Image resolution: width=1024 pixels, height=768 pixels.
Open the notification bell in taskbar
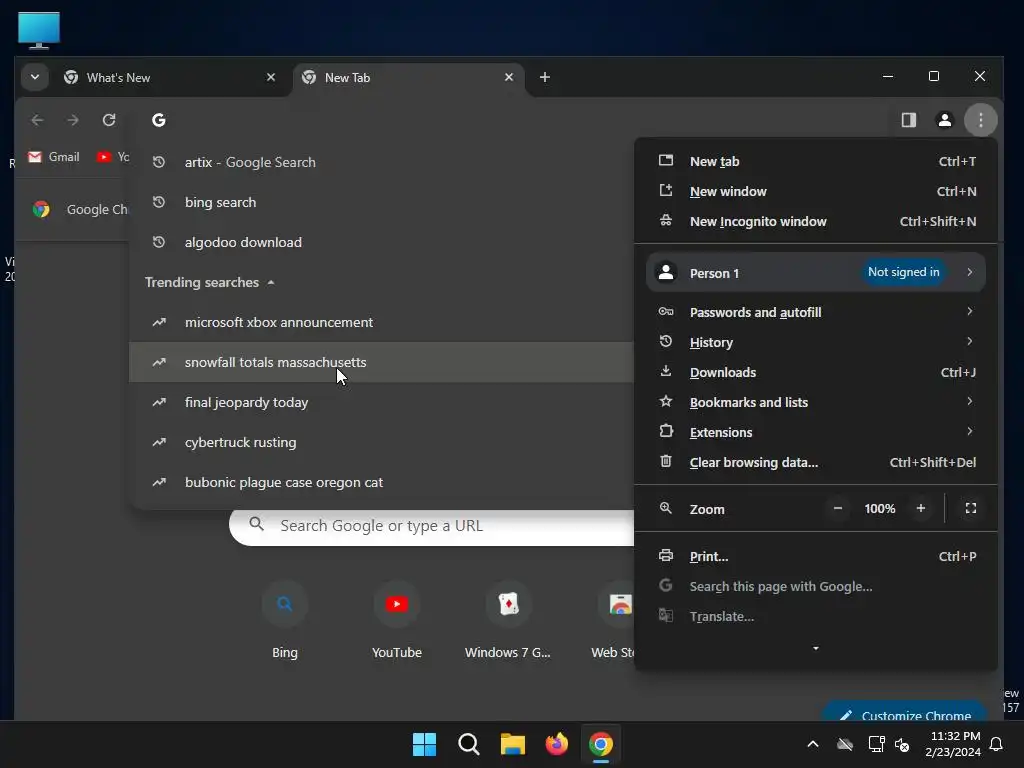[997, 744]
